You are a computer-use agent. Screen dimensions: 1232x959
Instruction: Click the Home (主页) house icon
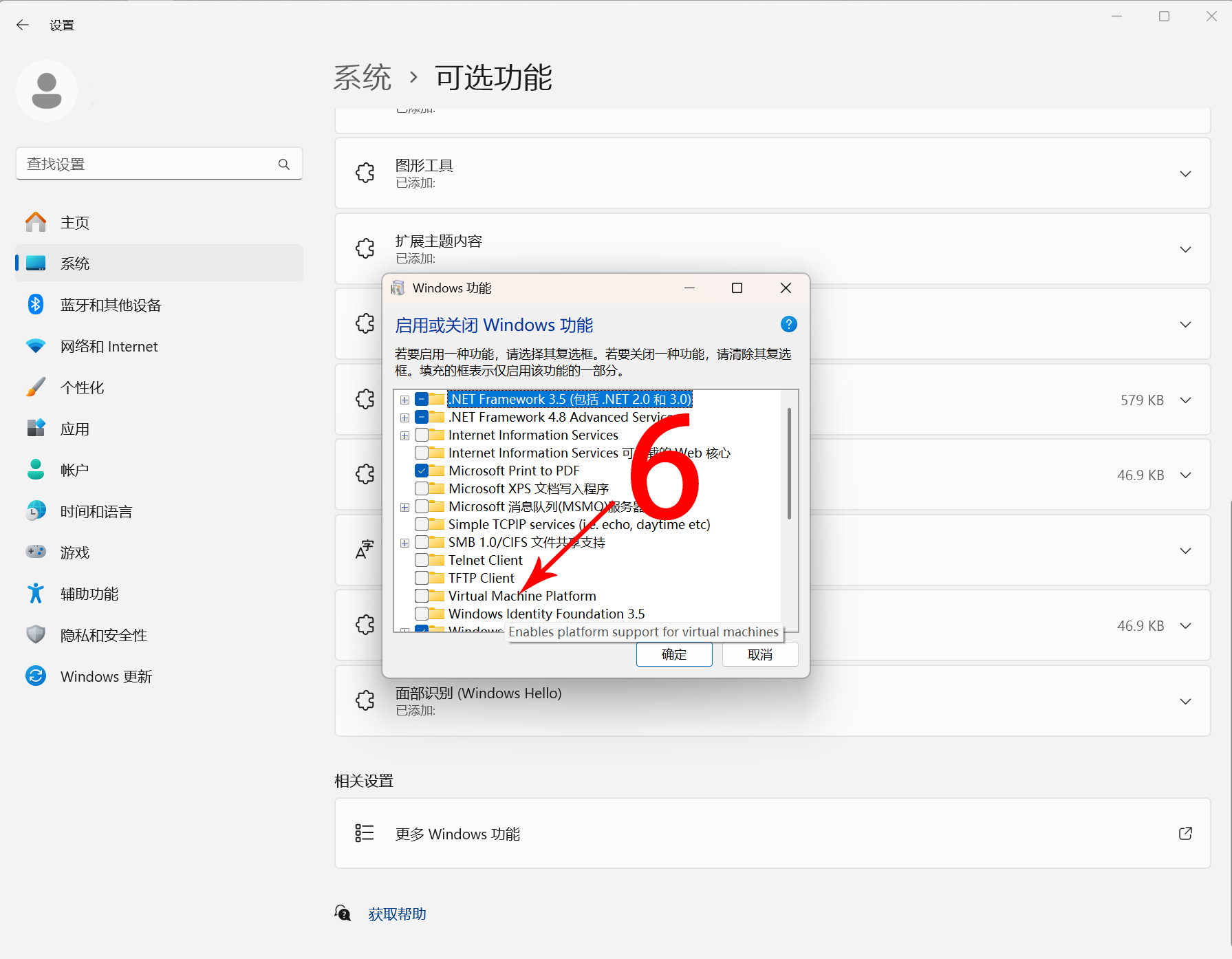(36, 222)
